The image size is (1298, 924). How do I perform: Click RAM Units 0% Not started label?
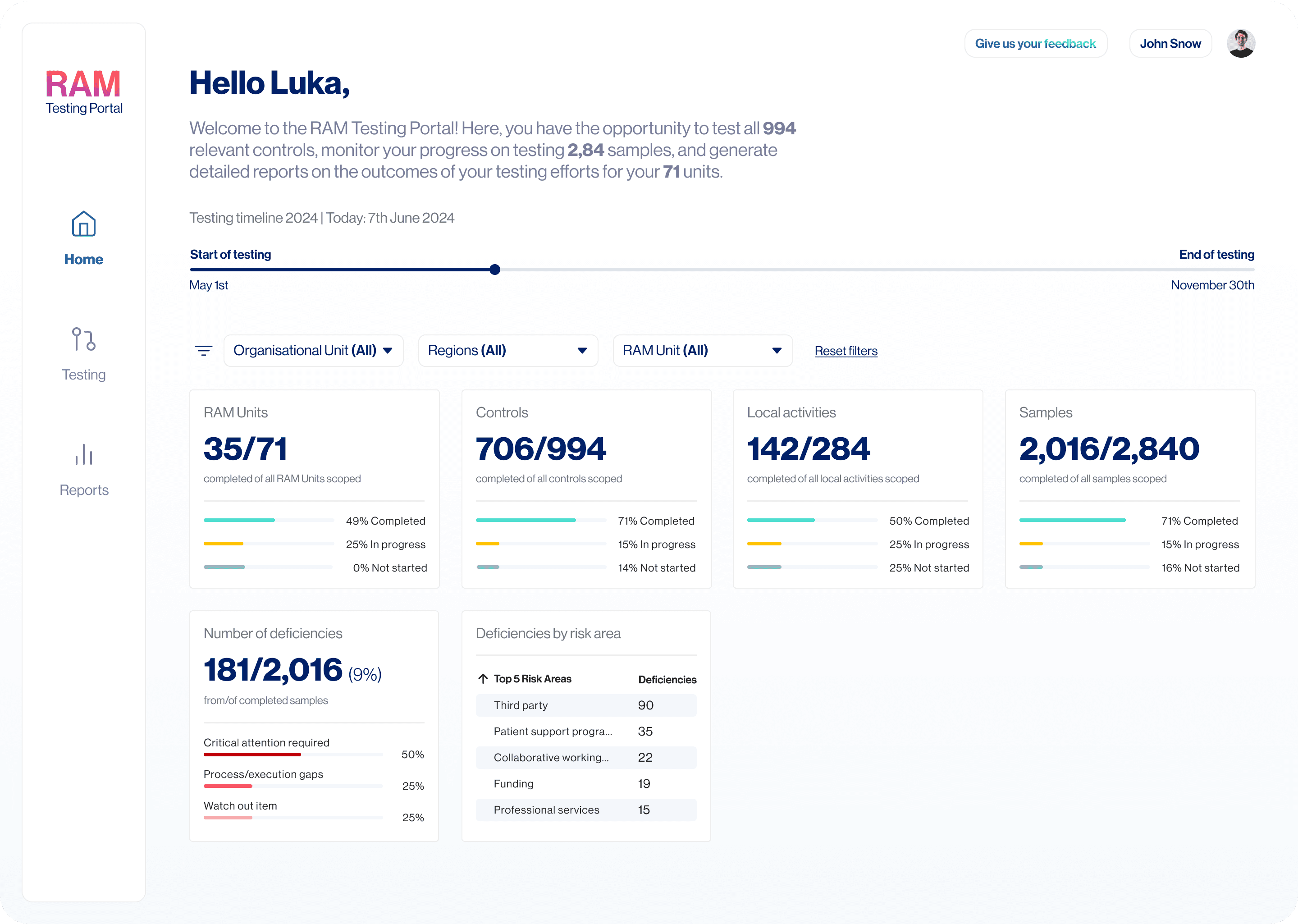coord(390,568)
